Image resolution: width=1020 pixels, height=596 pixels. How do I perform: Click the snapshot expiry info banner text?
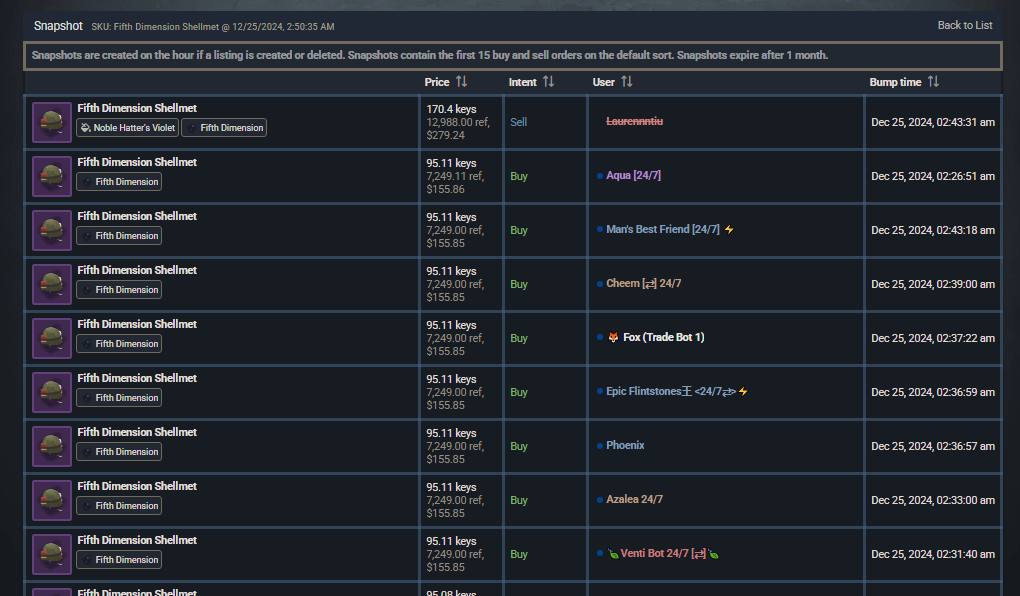tap(429, 55)
